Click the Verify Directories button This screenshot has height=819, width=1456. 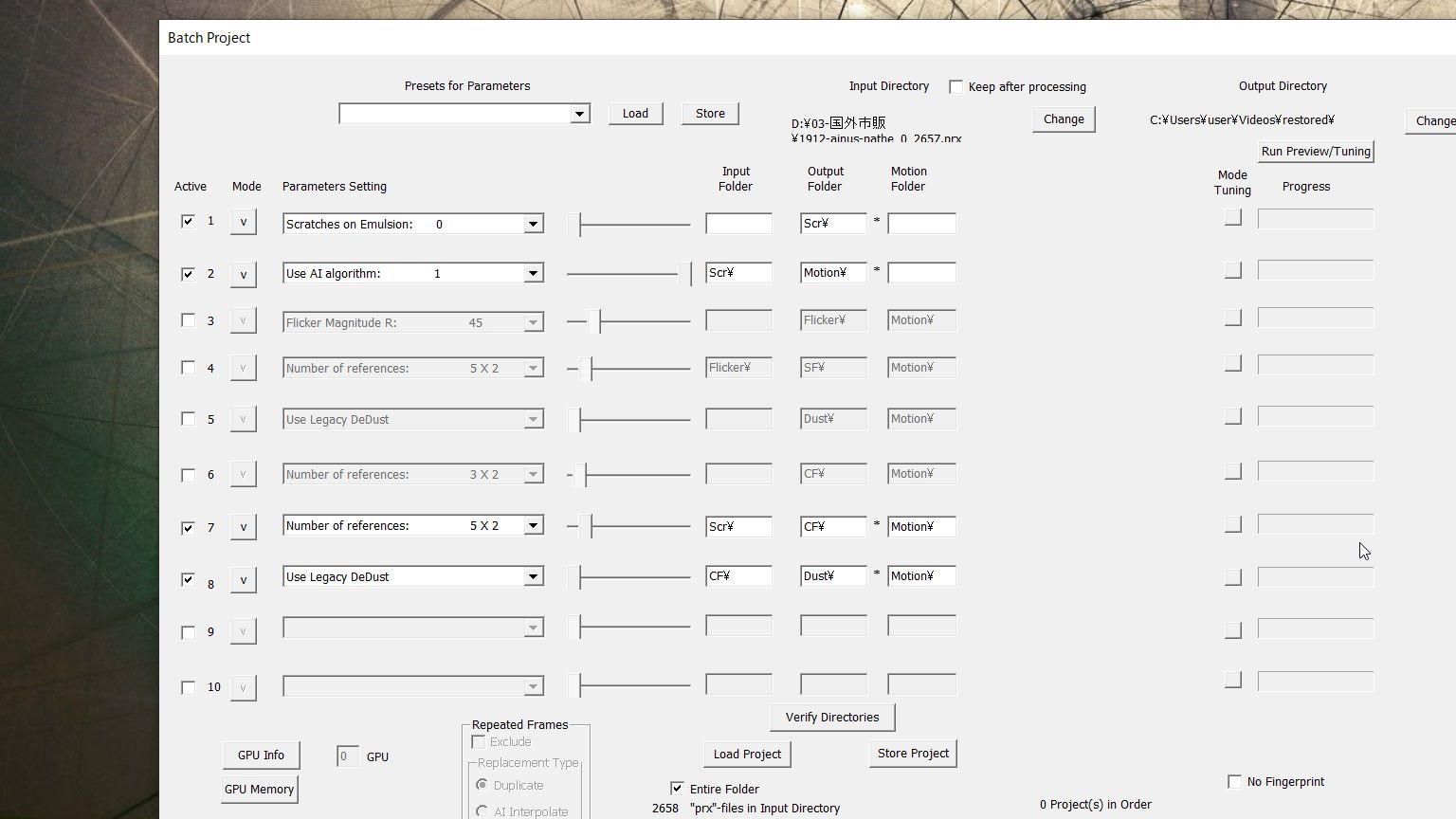pyautogui.click(x=831, y=718)
